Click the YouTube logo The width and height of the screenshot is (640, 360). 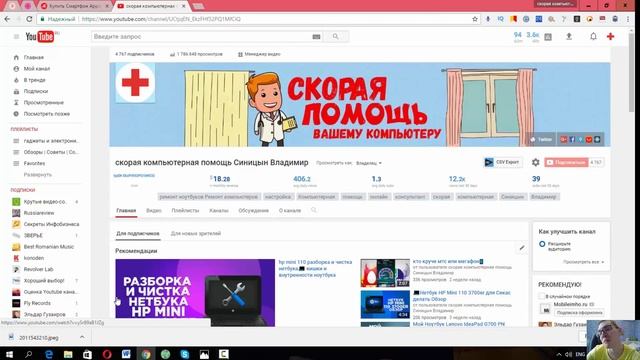click(x=40, y=37)
